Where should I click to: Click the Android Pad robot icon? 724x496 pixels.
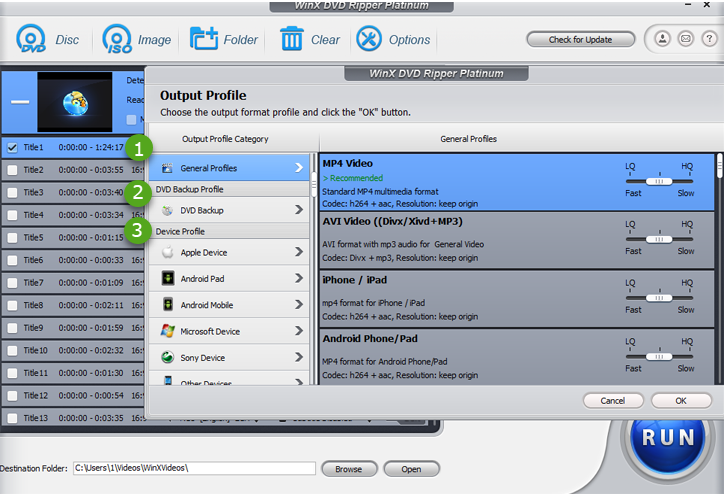[168, 278]
